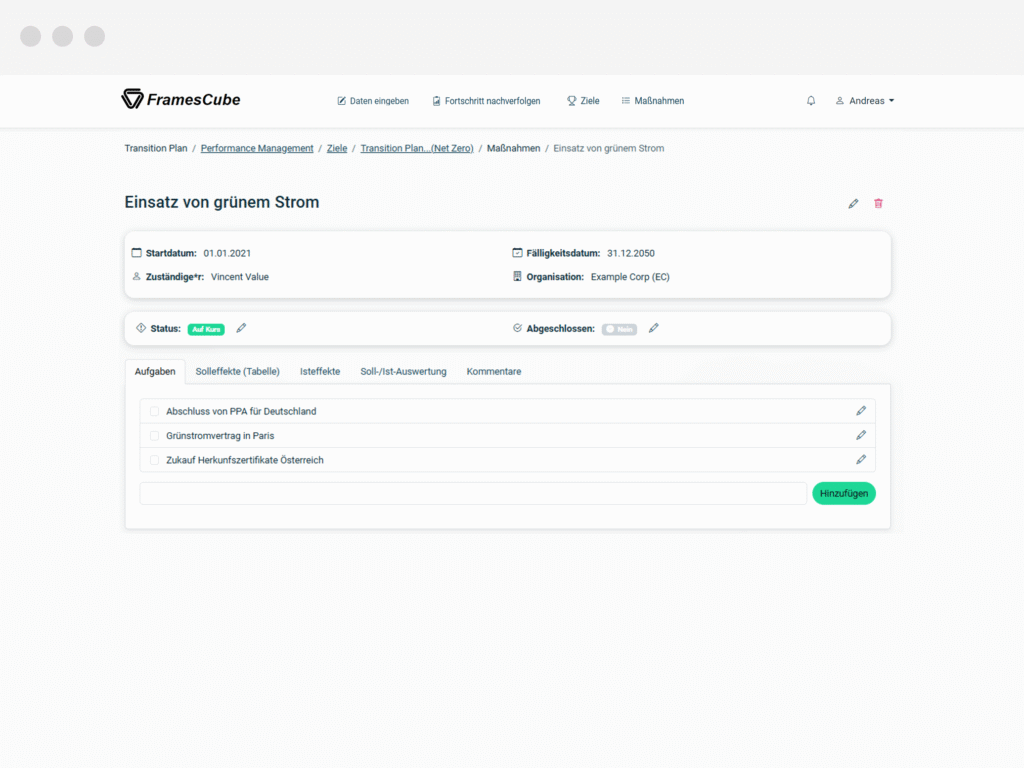Open the notifications bell icon
The image size is (1024, 768).
point(810,101)
